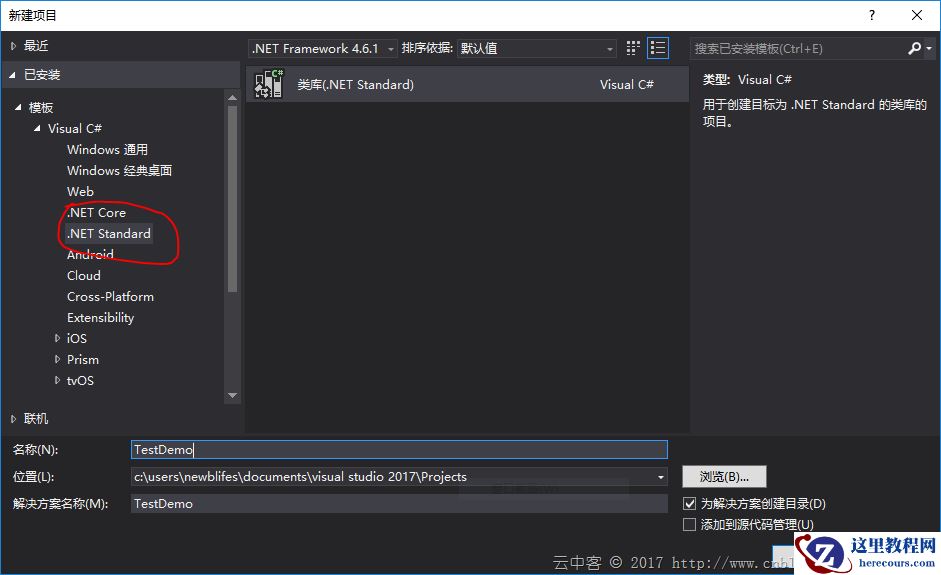The width and height of the screenshot is (941, 575).
Task: Select 类库(.NET Standard) template row
Action: pos(467,84)
